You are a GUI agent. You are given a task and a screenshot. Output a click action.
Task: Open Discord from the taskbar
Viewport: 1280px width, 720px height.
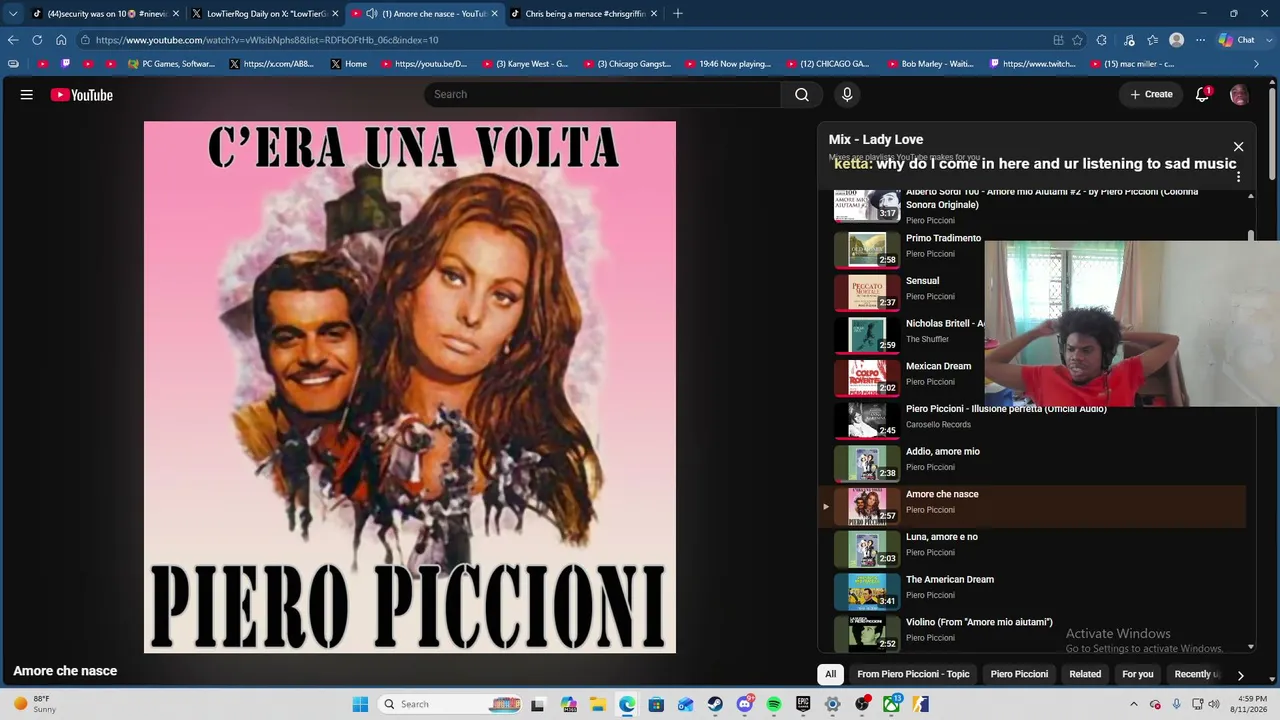[744, 704]
